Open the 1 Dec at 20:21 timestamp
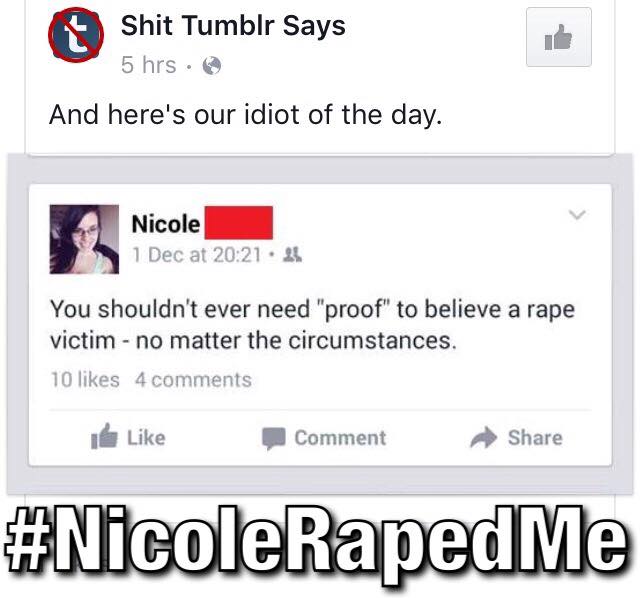 [196, 255]
